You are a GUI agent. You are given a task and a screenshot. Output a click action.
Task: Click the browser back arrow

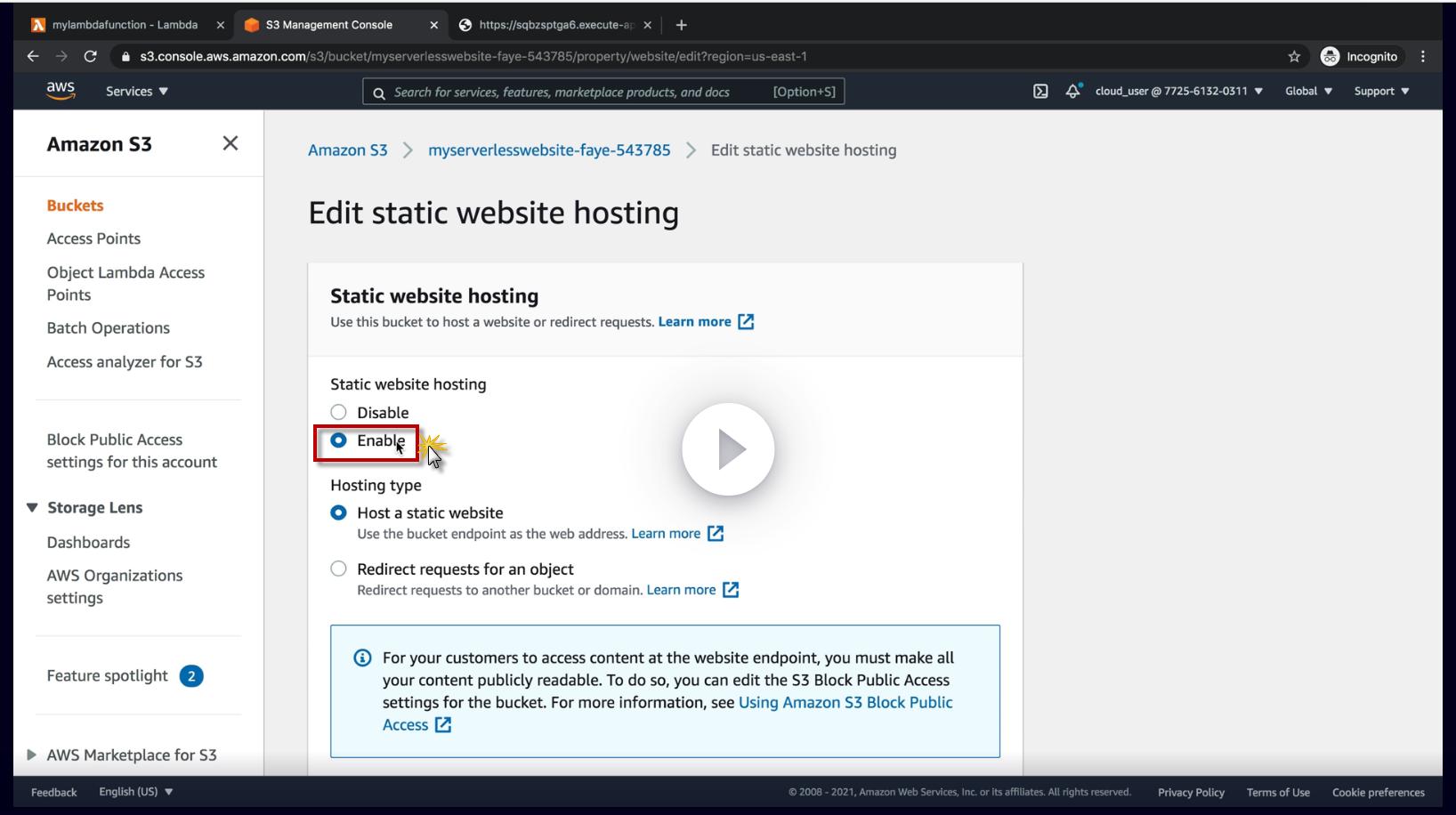coord(33,56)
